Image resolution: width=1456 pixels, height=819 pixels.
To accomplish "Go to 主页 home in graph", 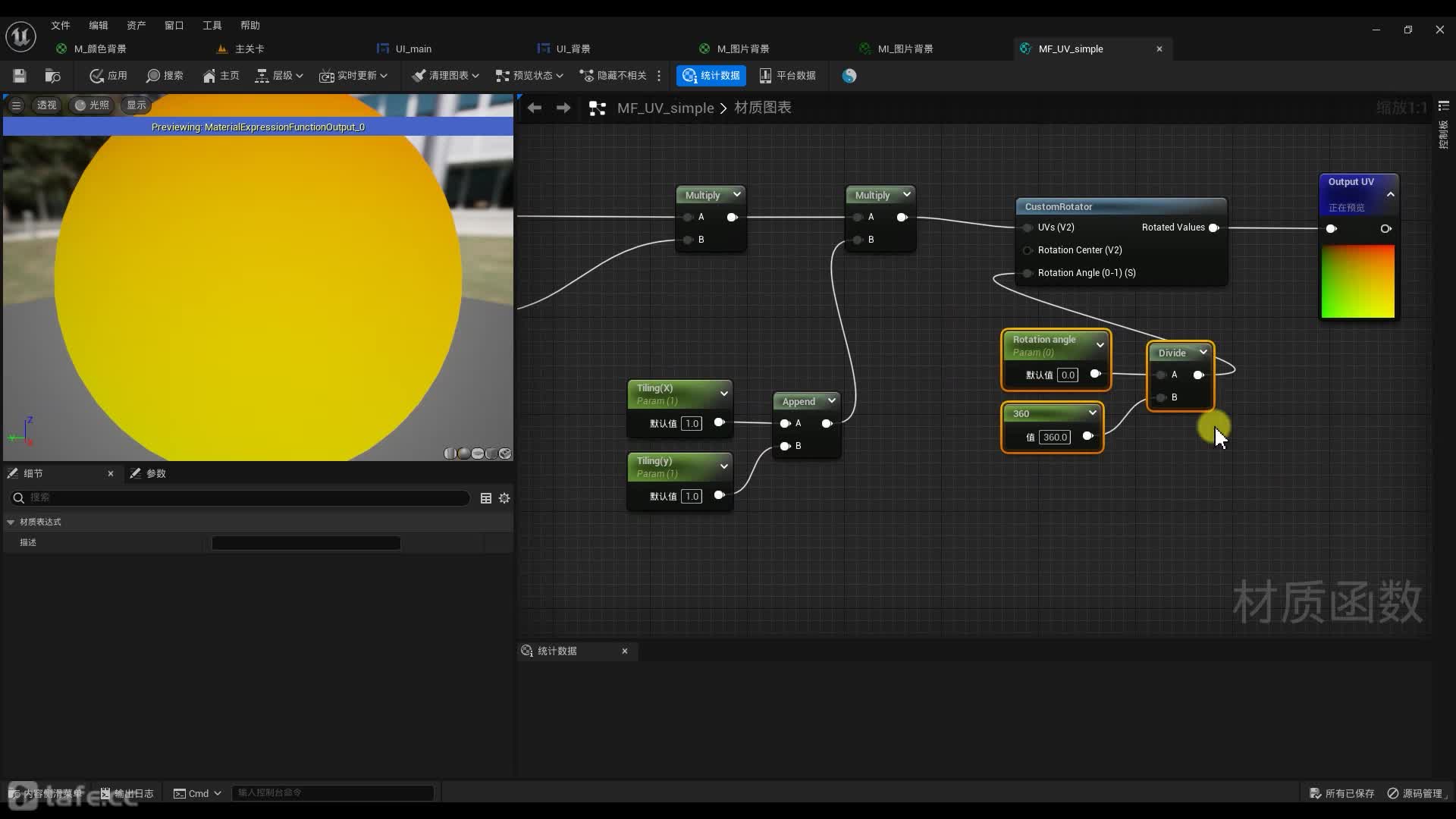I will click(x=221, y=76).
